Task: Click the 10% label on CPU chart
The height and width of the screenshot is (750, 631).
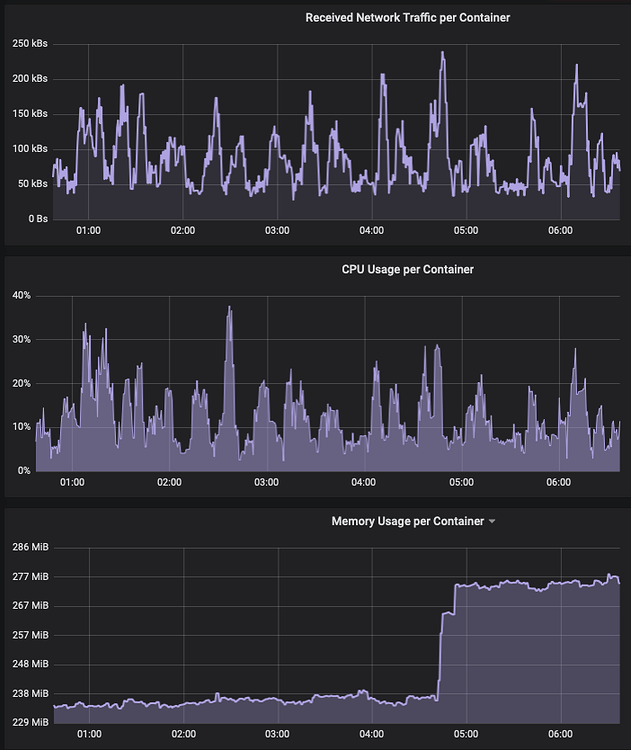Action: (x=22, y=427)
